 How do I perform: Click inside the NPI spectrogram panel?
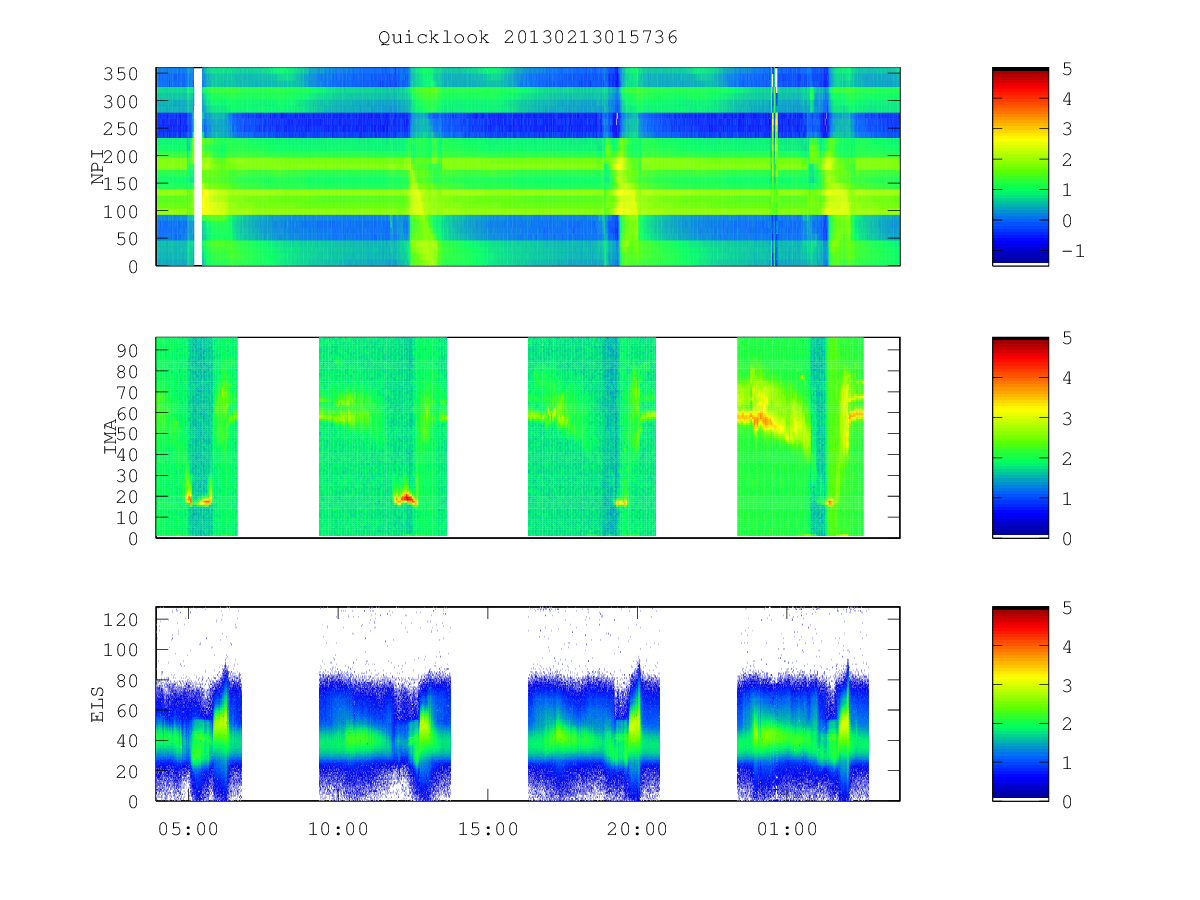[x=528, y=167]
